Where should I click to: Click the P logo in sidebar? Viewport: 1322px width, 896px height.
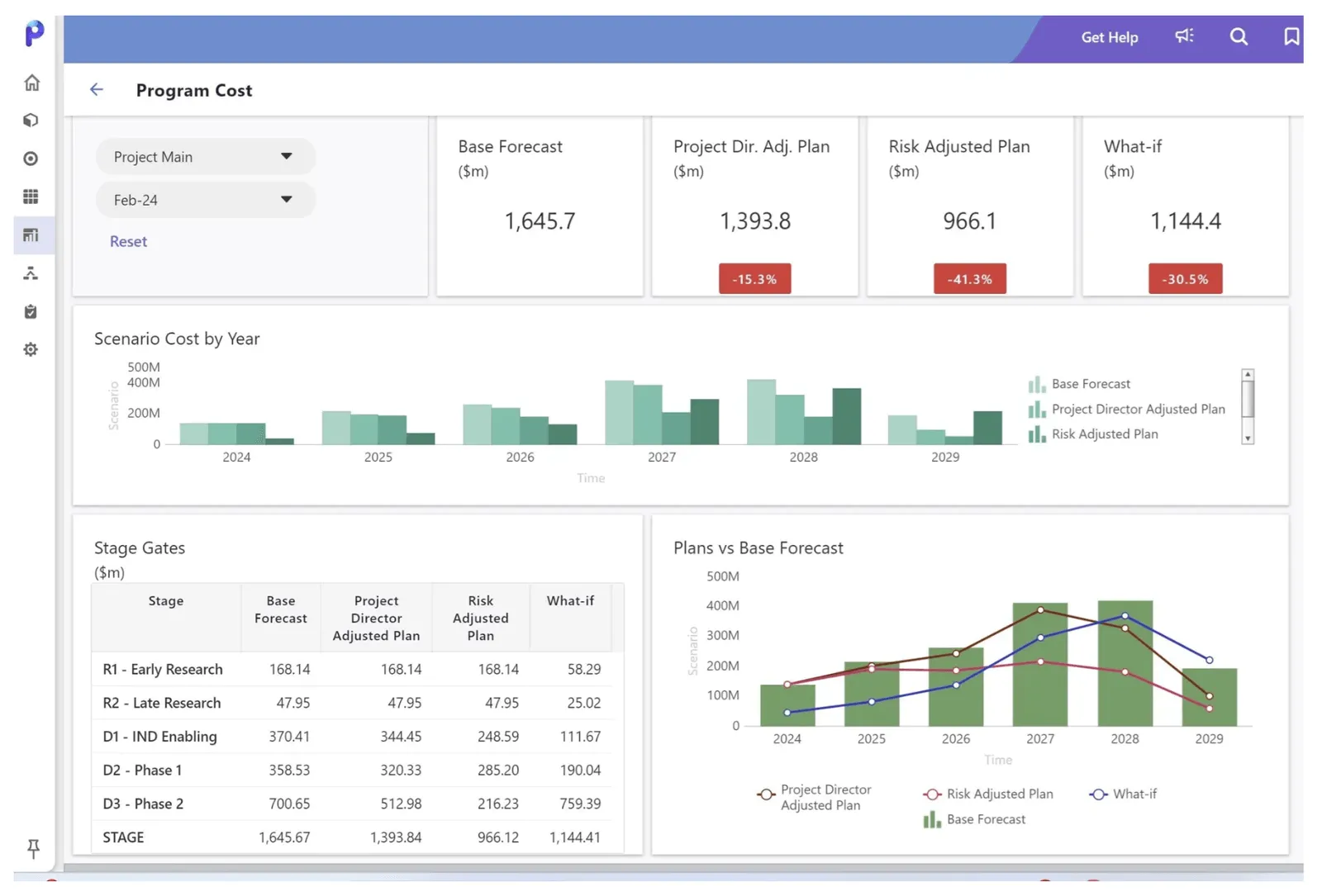click(34, 33)
